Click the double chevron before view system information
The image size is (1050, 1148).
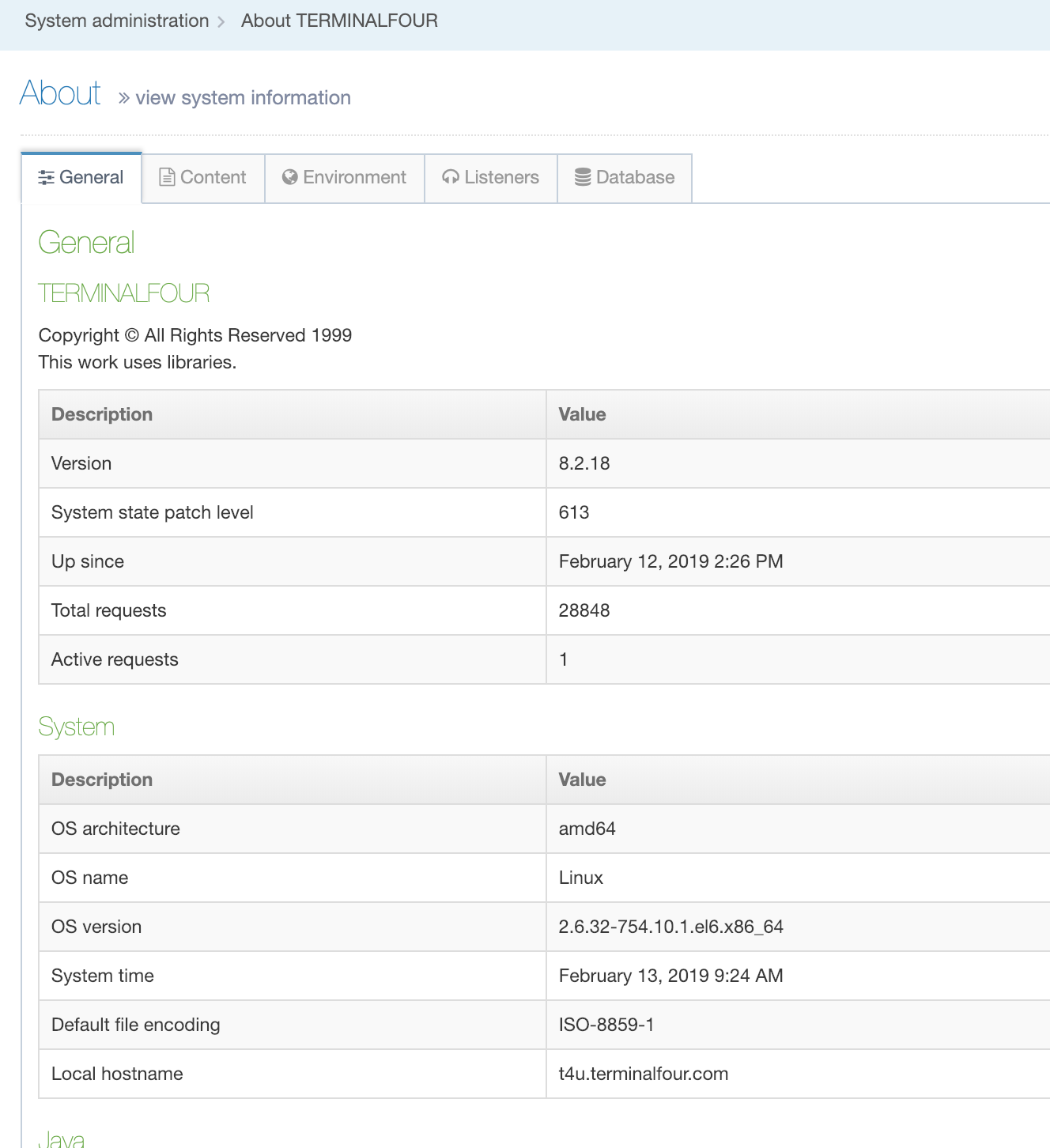[x=124, y=98]
